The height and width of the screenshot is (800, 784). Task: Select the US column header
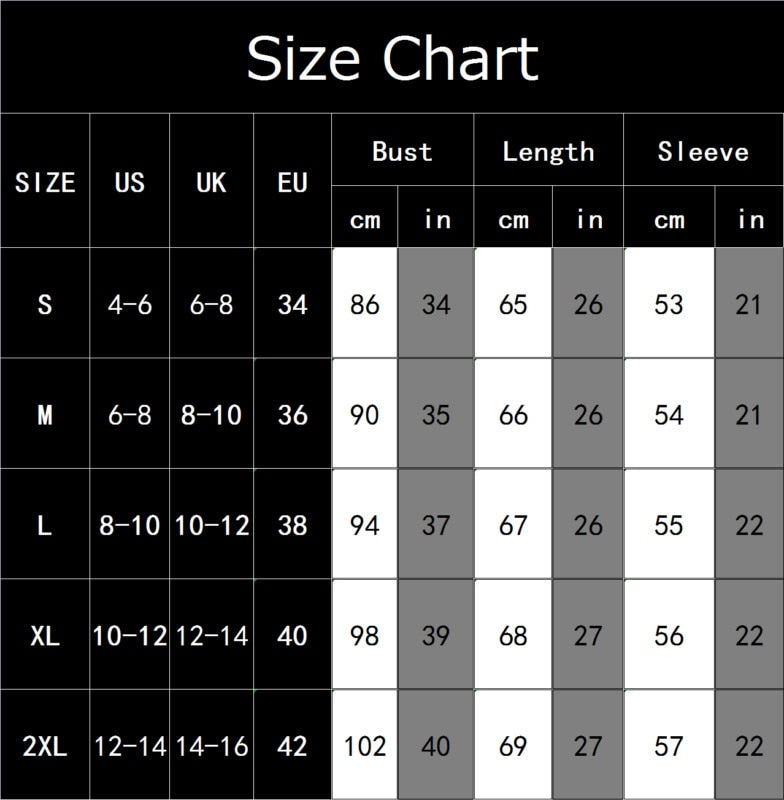tap(130, 182)
